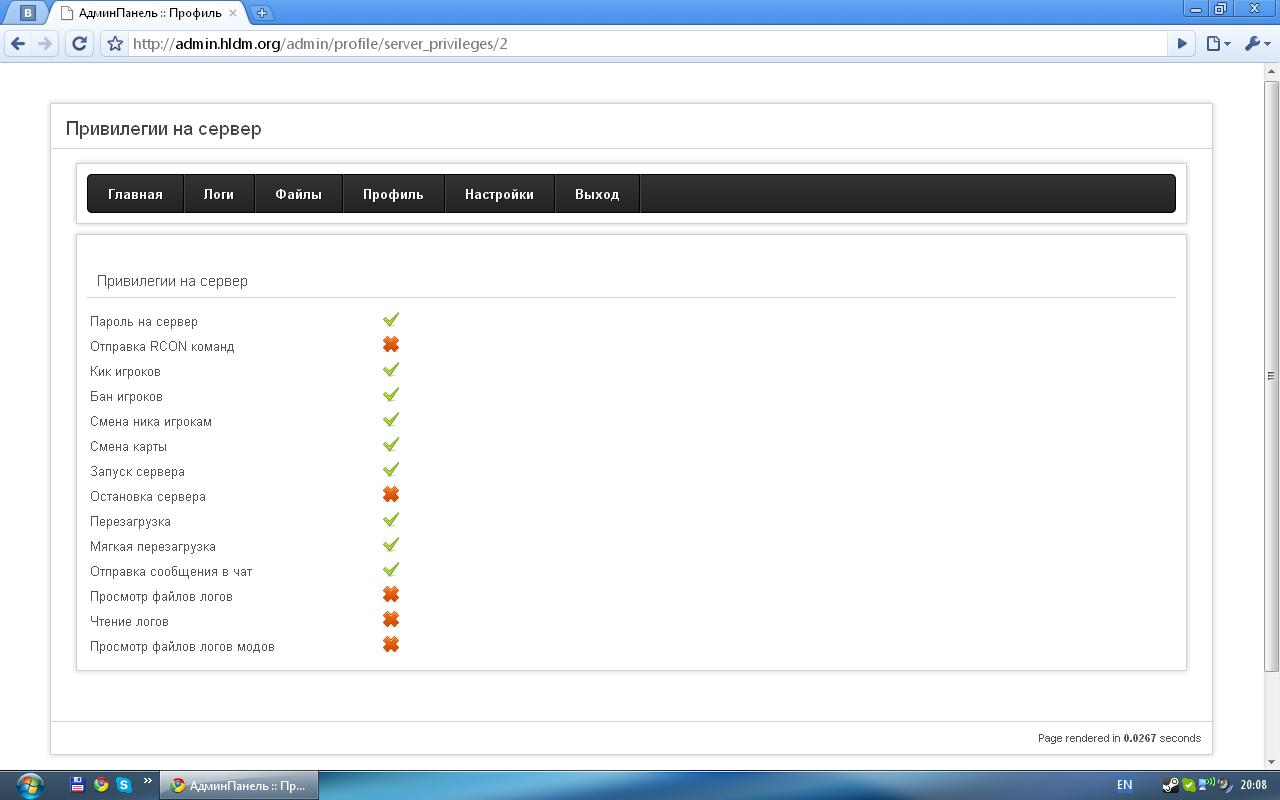Image resolution: width=1280 pixels, height=800 pixels.
Task: Open the page menu dropdown
Action: point(1217,44)
